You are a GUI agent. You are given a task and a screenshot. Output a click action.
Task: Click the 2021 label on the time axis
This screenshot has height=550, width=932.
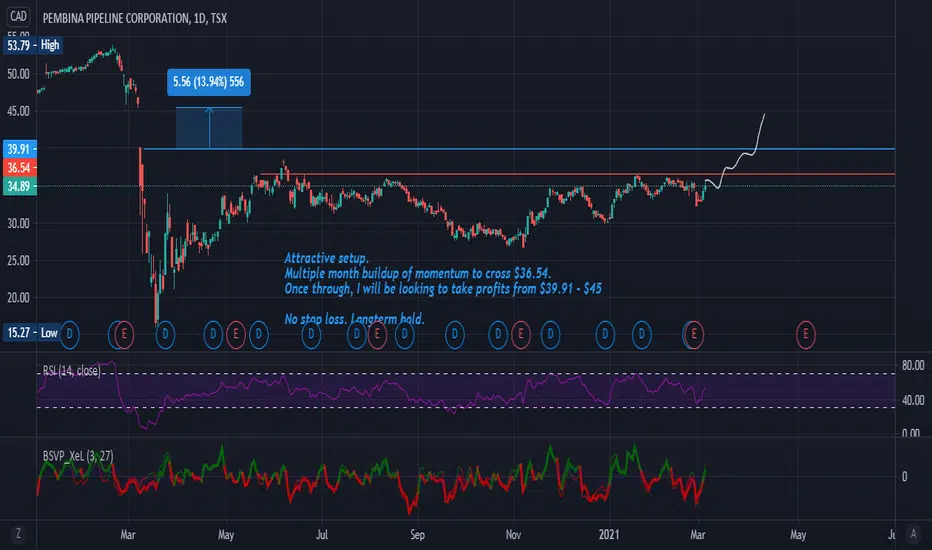click(609, 535)
